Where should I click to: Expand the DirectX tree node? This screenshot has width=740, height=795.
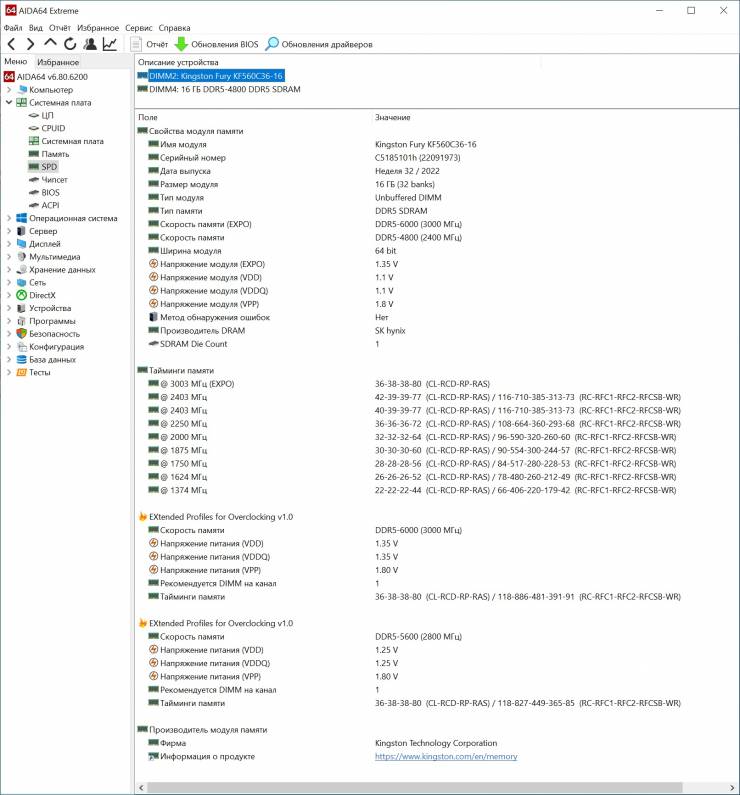pos(9,295)
